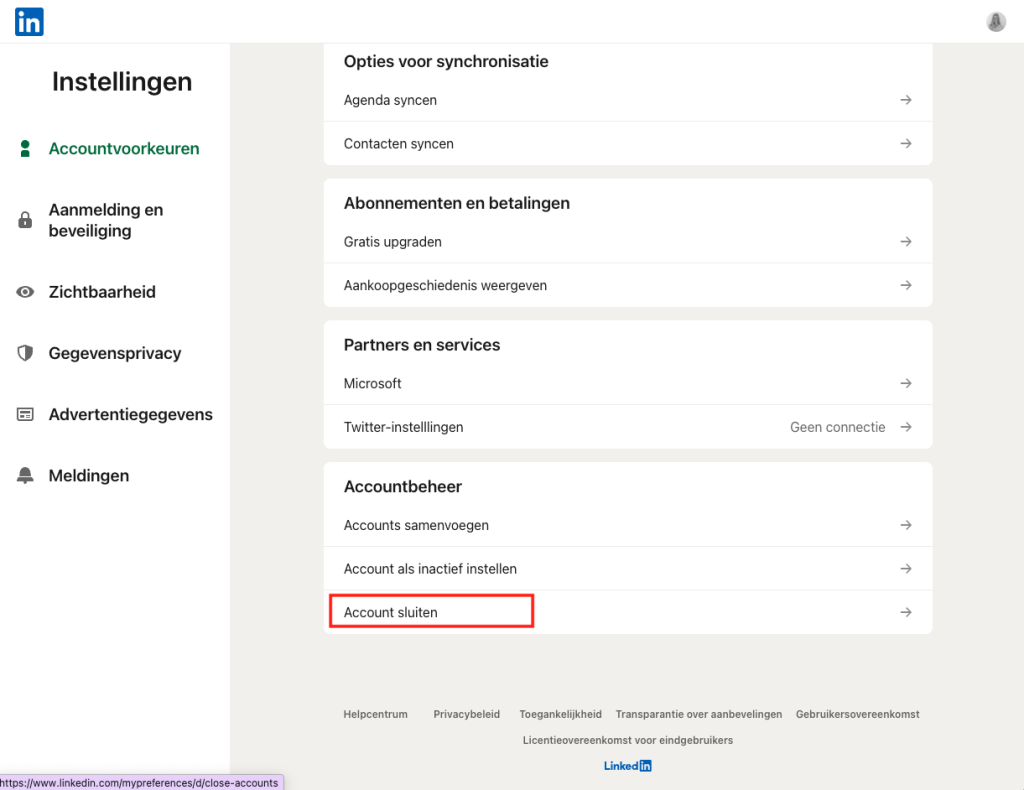Open the Meldingen settings section
The width and height of the screenshot is (1024, 790).
coord(90,475)
